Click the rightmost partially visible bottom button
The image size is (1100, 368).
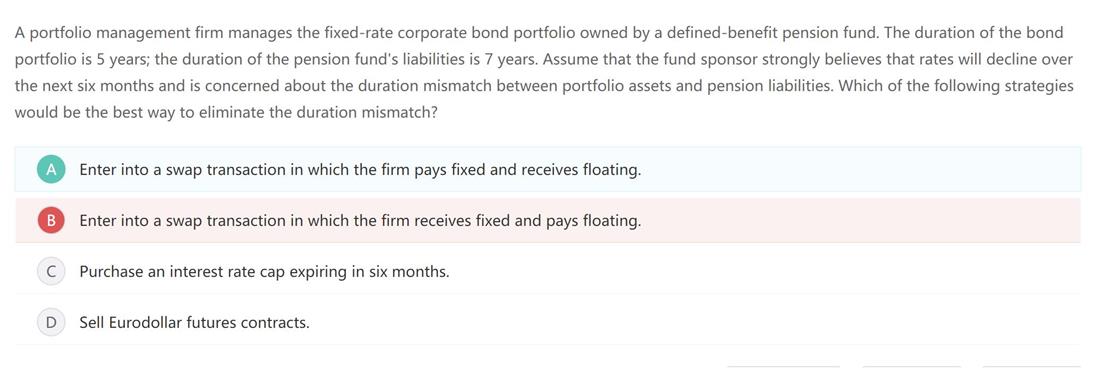(x=1031, y=367)
